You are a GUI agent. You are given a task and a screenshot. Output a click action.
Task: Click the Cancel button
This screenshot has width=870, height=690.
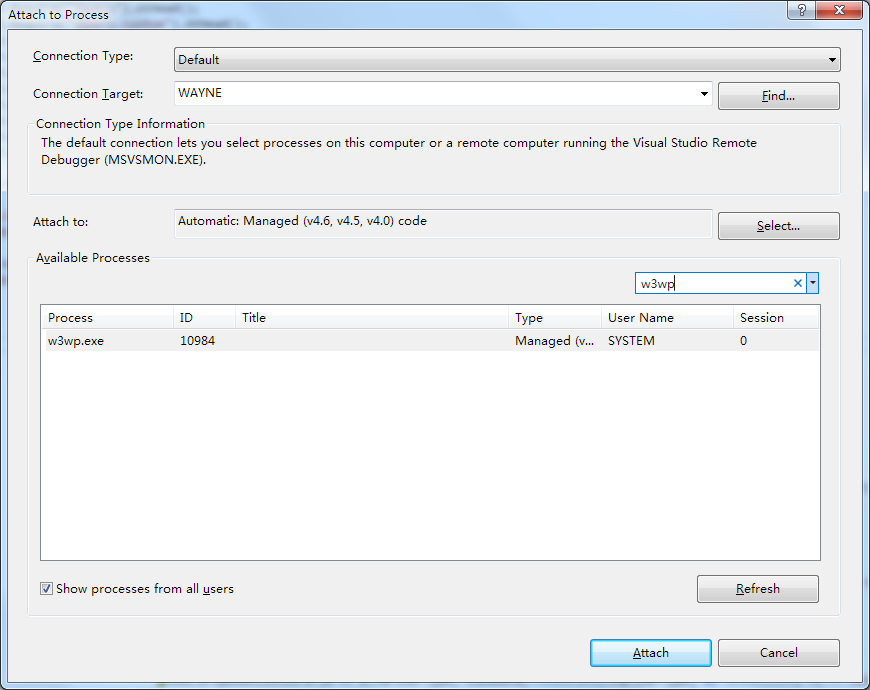(778, 653)
